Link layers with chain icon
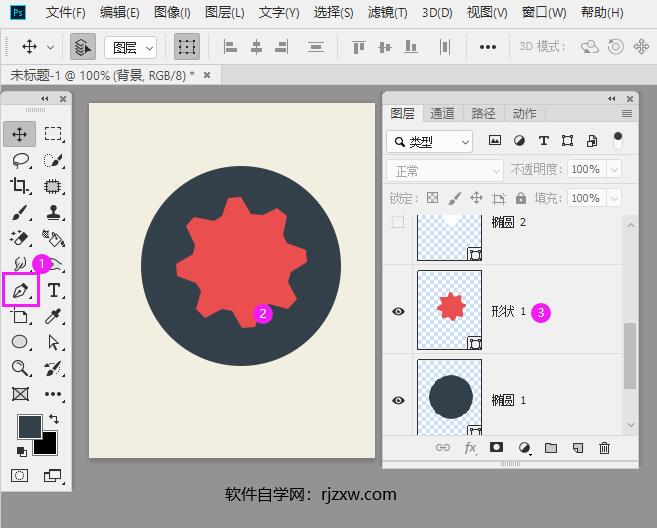Image resolution: width=657 pixels, height=528 pixels. (x=443, y=448)
